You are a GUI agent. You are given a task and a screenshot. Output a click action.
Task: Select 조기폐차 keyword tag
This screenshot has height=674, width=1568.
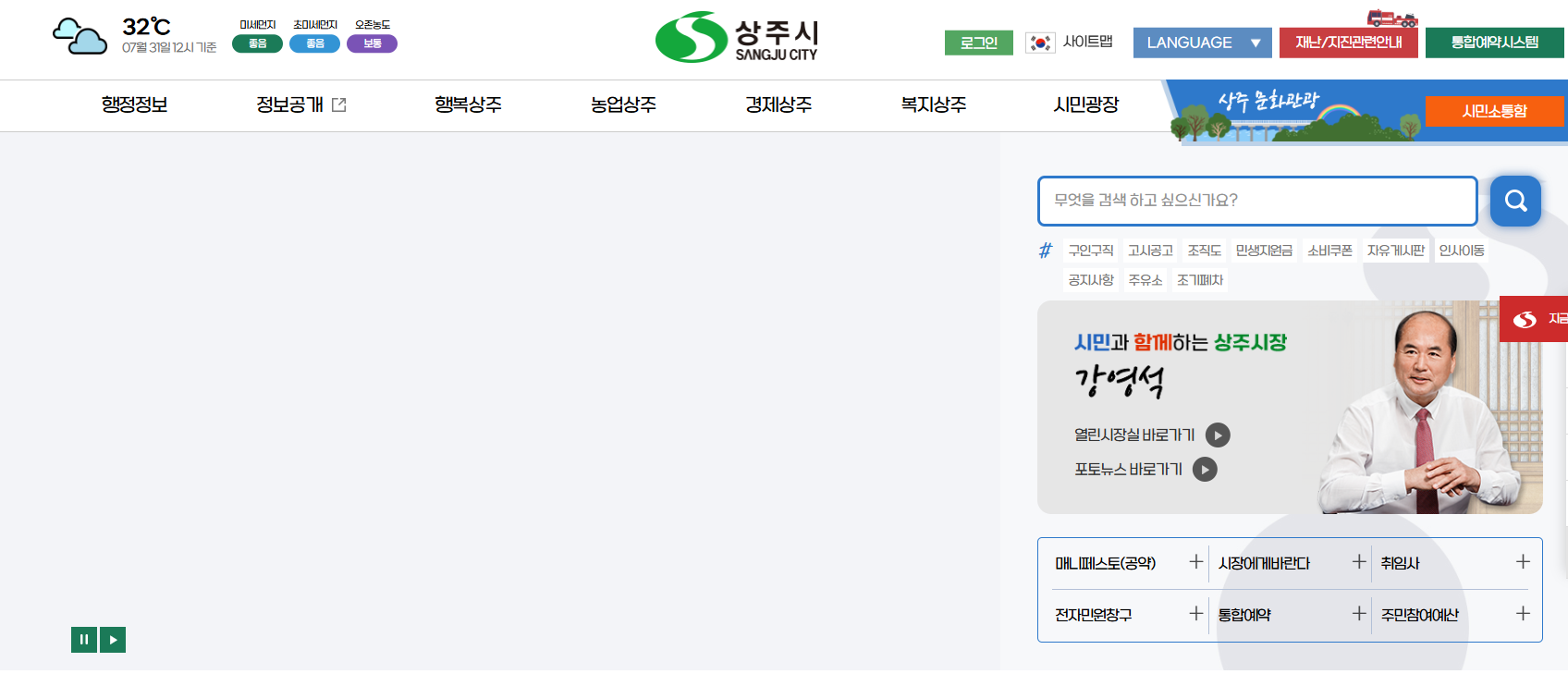(1200, 280)
